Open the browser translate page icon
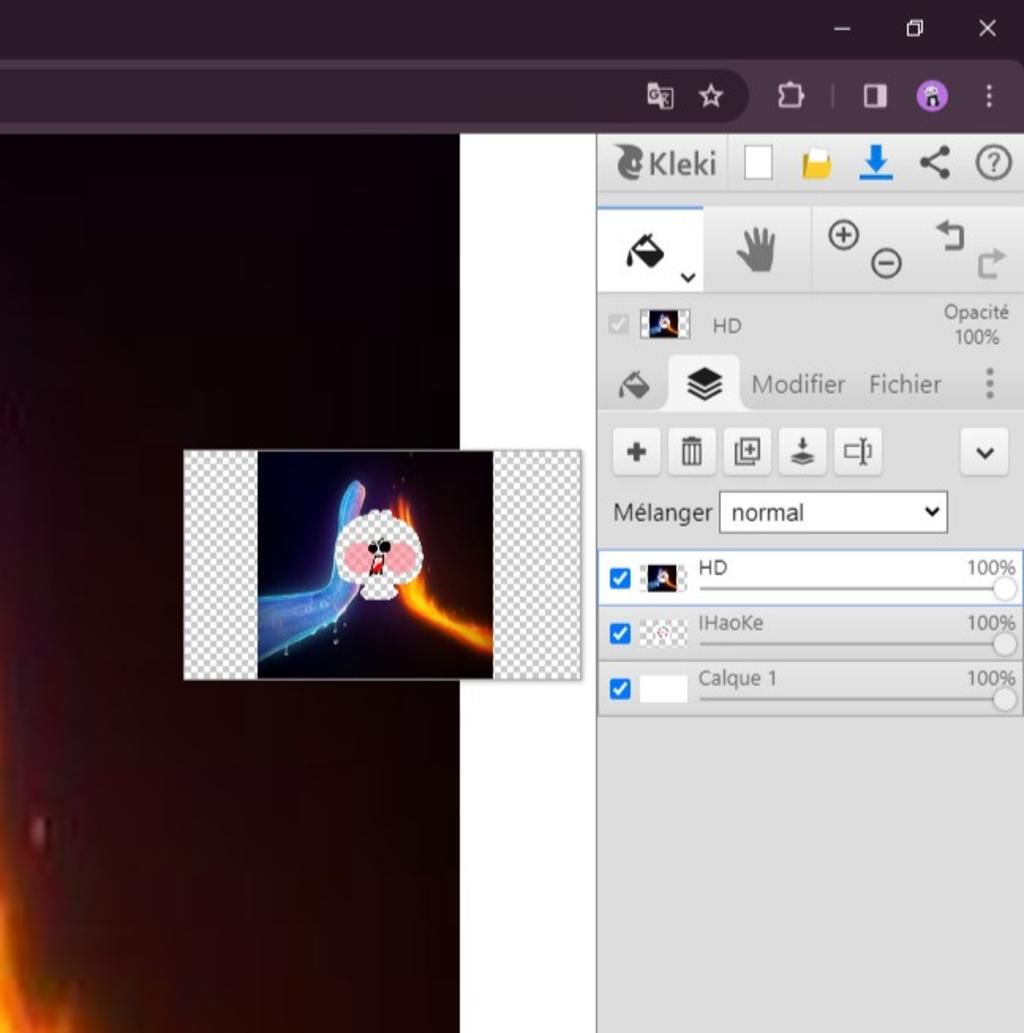Image resolution: width=1024 pixels, height=1033 pixels. coord(660,96)
